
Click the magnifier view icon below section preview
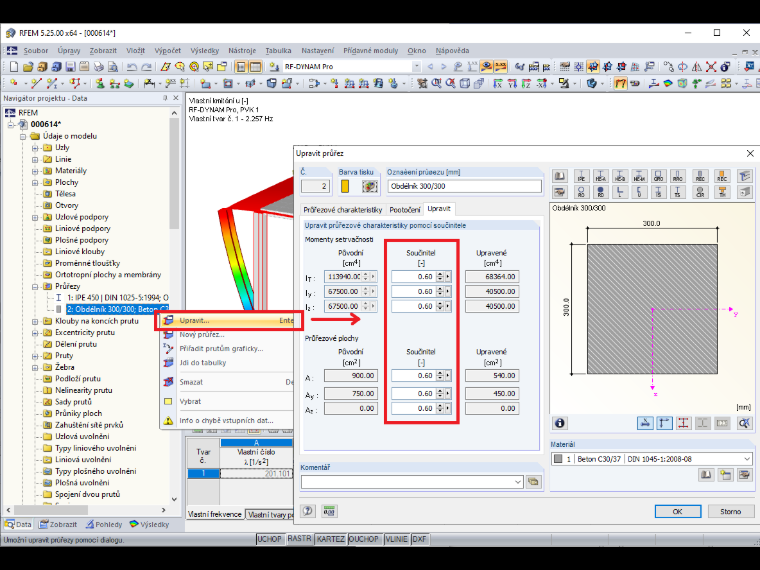pos(744,423)
